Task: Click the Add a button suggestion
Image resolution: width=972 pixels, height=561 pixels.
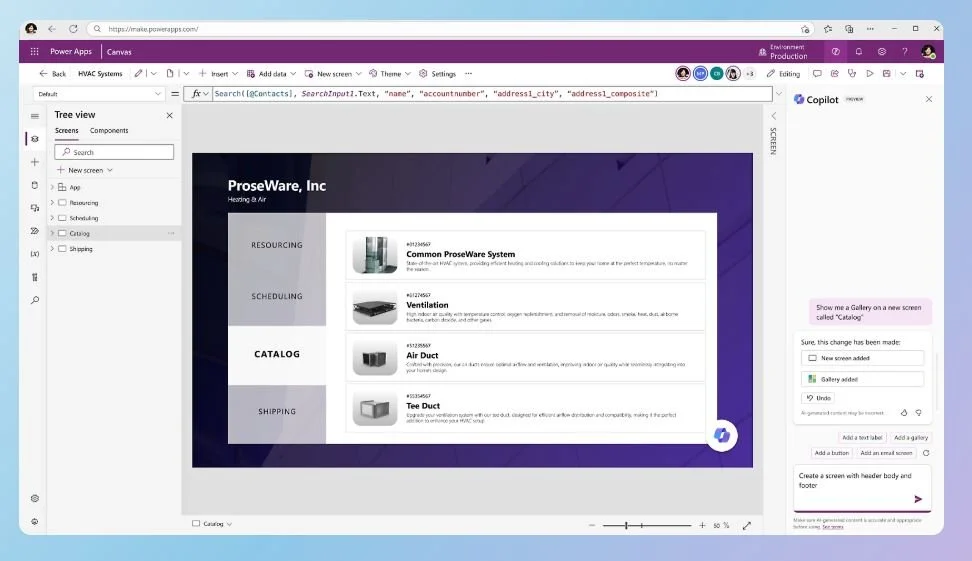Action: [831, 453]
